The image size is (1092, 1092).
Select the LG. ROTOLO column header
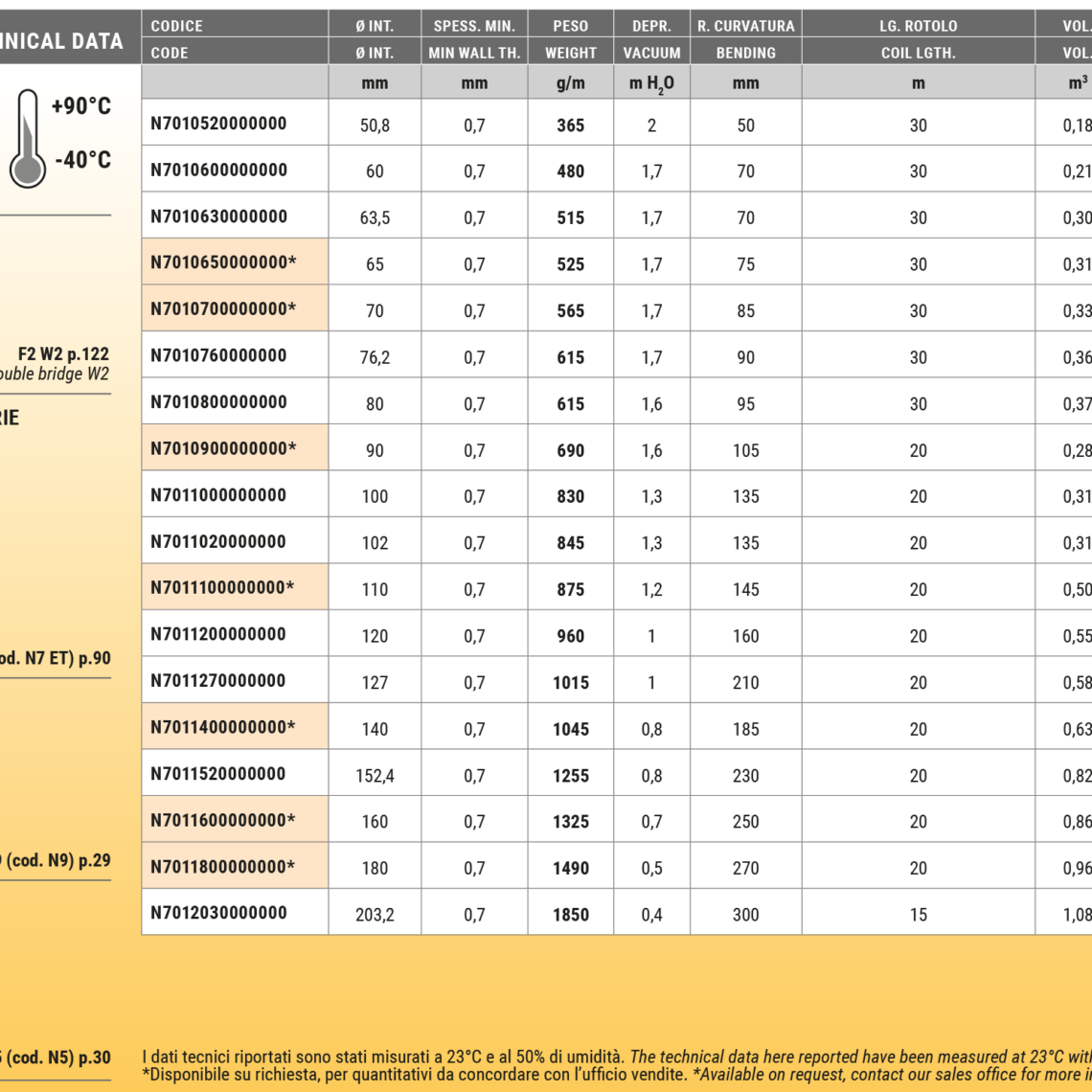(918, 26)
